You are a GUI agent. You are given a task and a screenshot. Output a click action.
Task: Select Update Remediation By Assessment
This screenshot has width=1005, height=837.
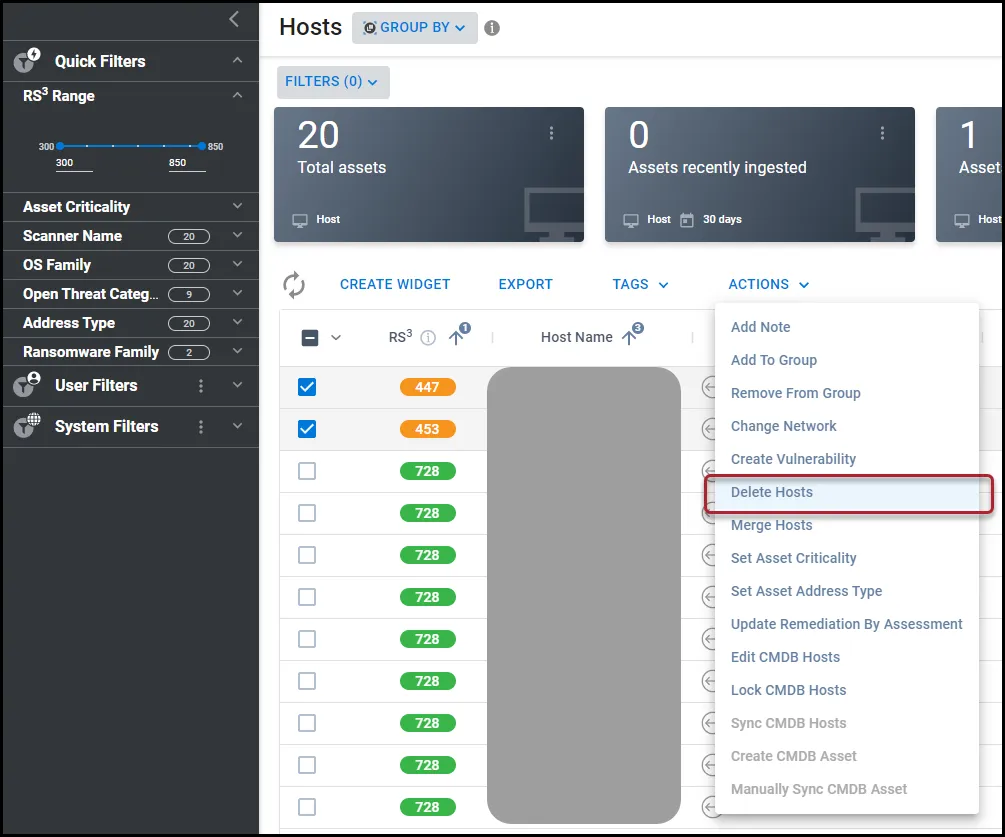click(x=847, y=624)
